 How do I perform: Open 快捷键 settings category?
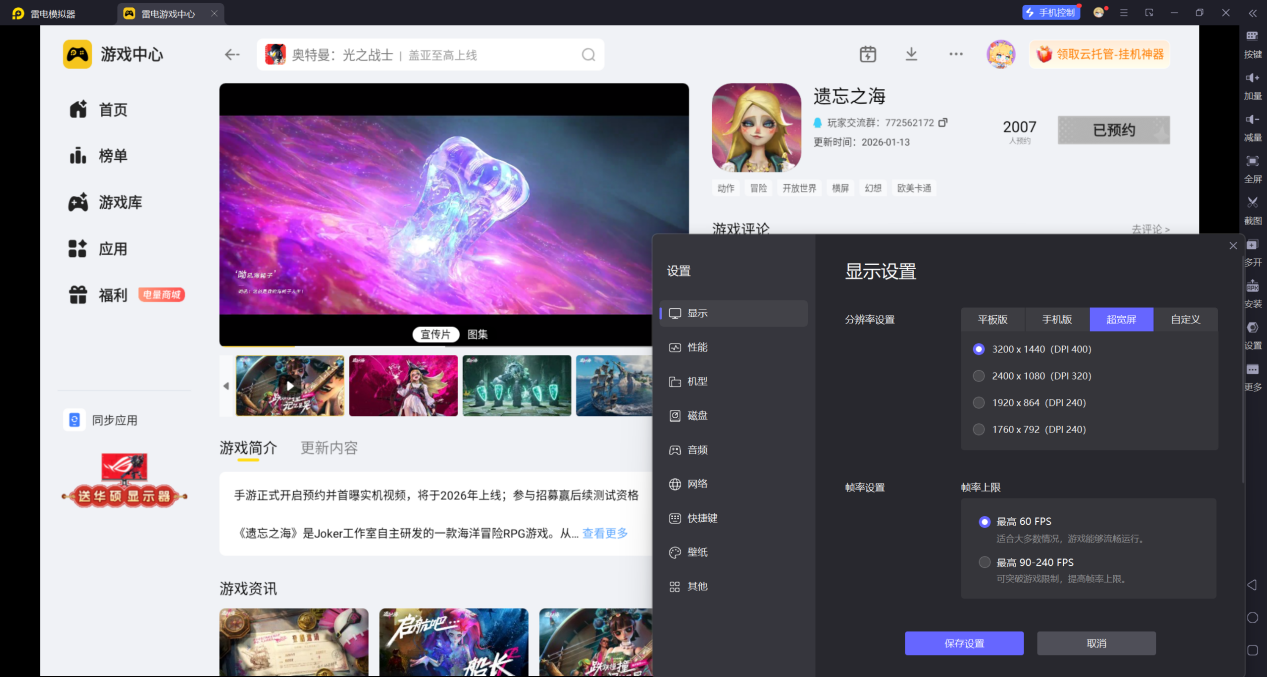coord(734,518)
